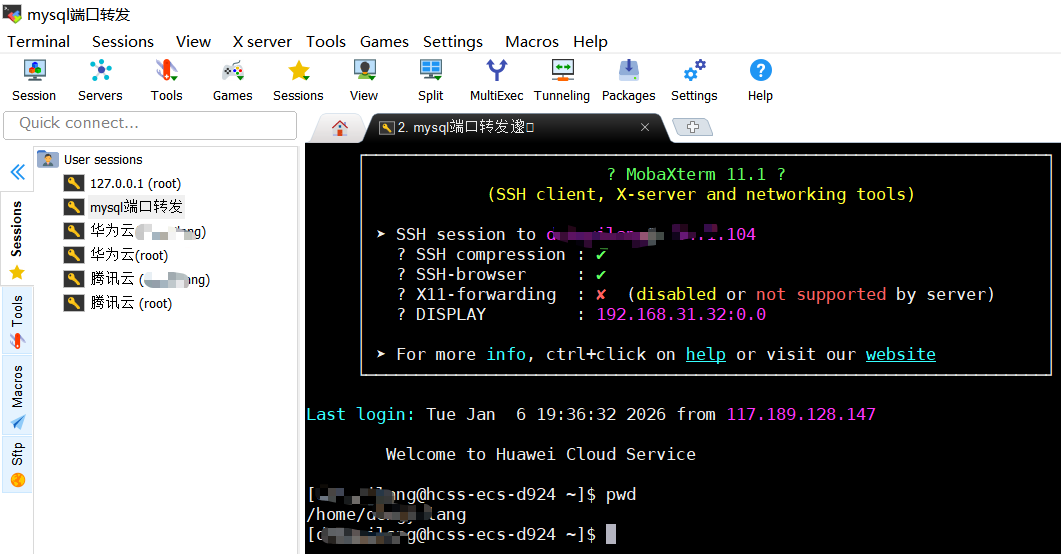Click the User sessions folder icon
This screenshot has width=1061, height=554.
47,159
